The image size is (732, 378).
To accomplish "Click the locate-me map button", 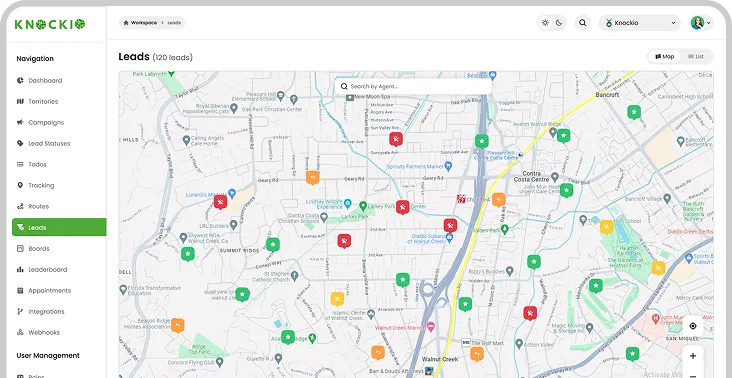I will (693, 326).
